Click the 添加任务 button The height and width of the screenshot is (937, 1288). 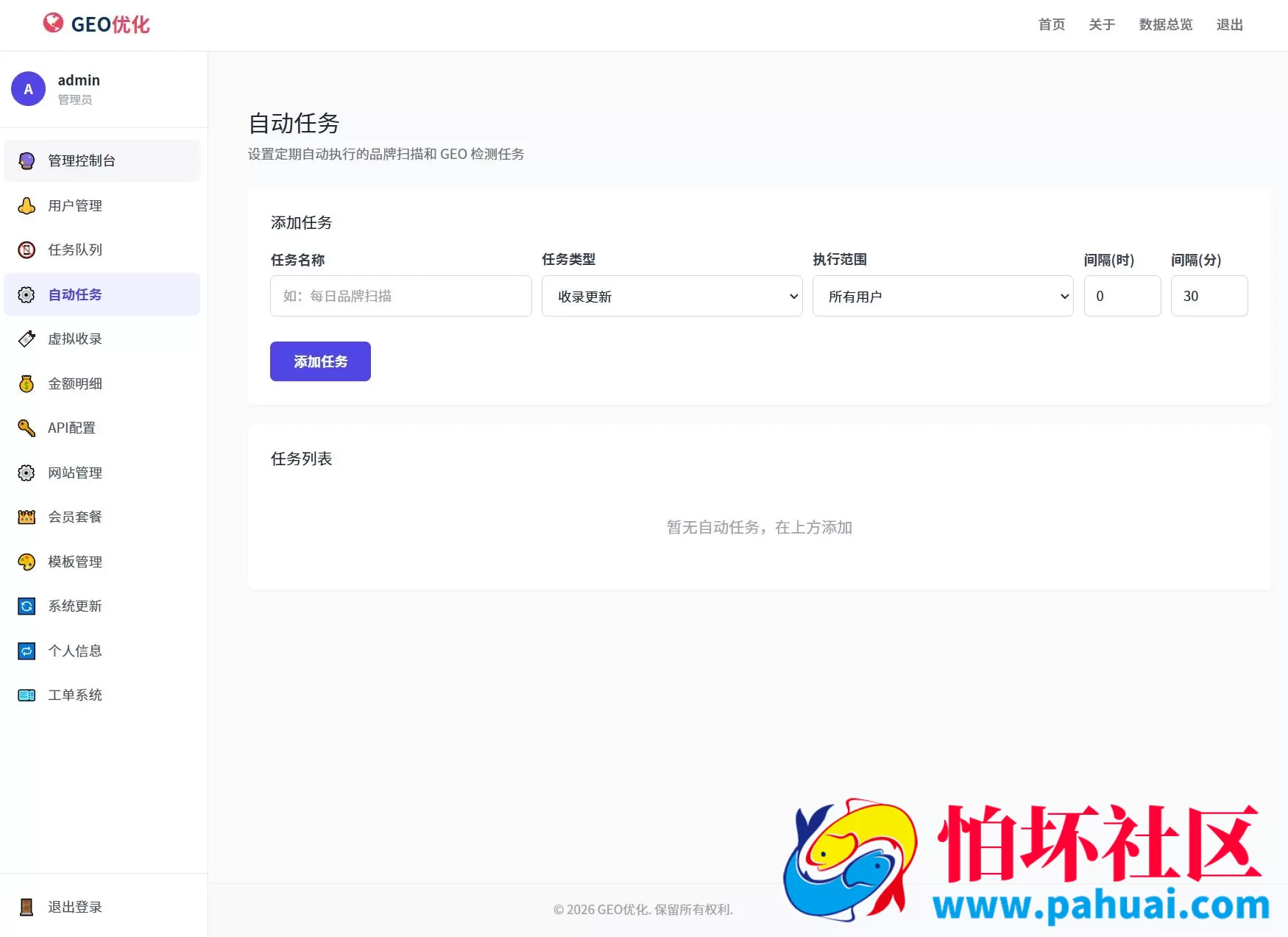[320, 361]
